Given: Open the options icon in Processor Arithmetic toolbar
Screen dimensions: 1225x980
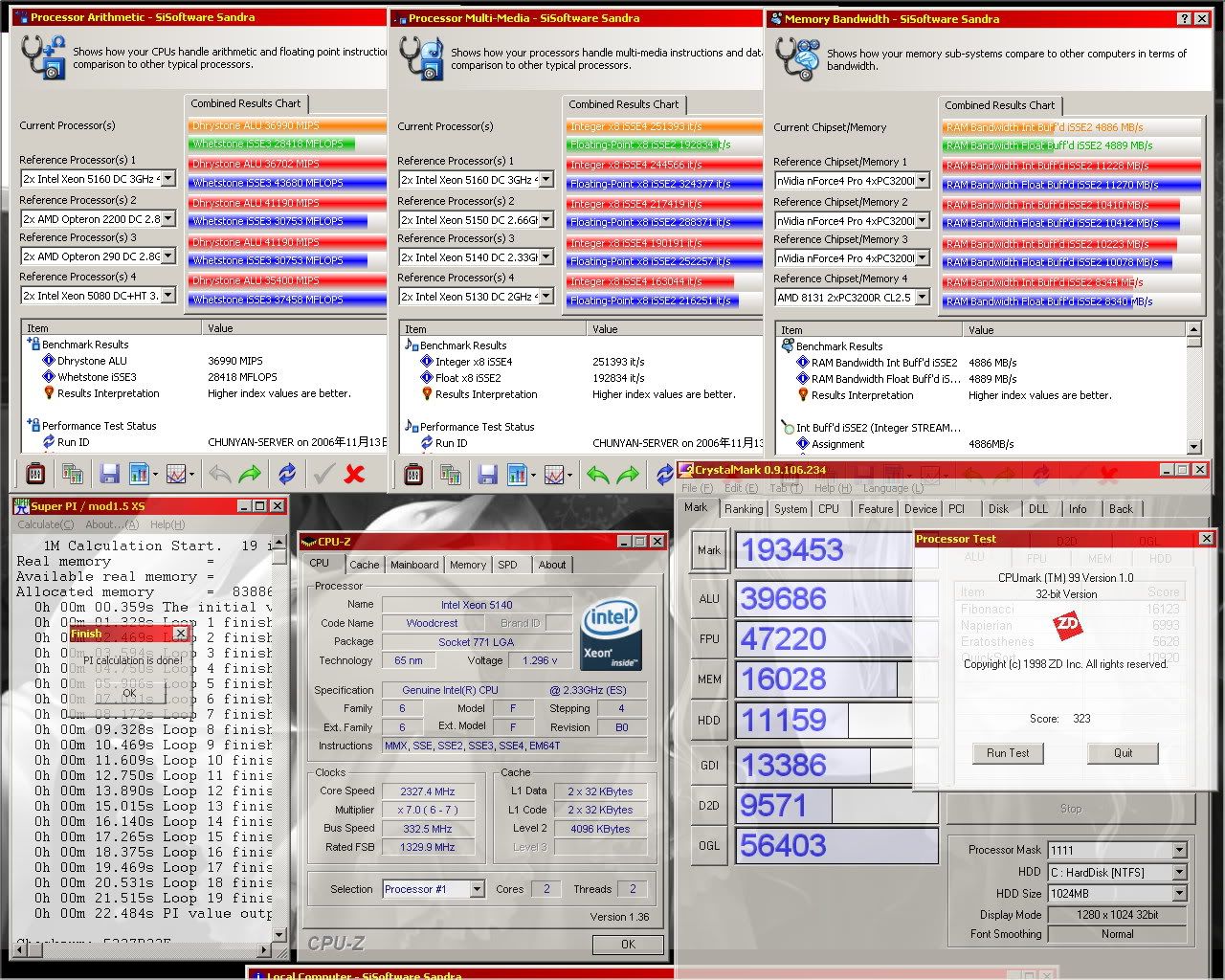Looking at the screenshot, I should pos(35,474).
